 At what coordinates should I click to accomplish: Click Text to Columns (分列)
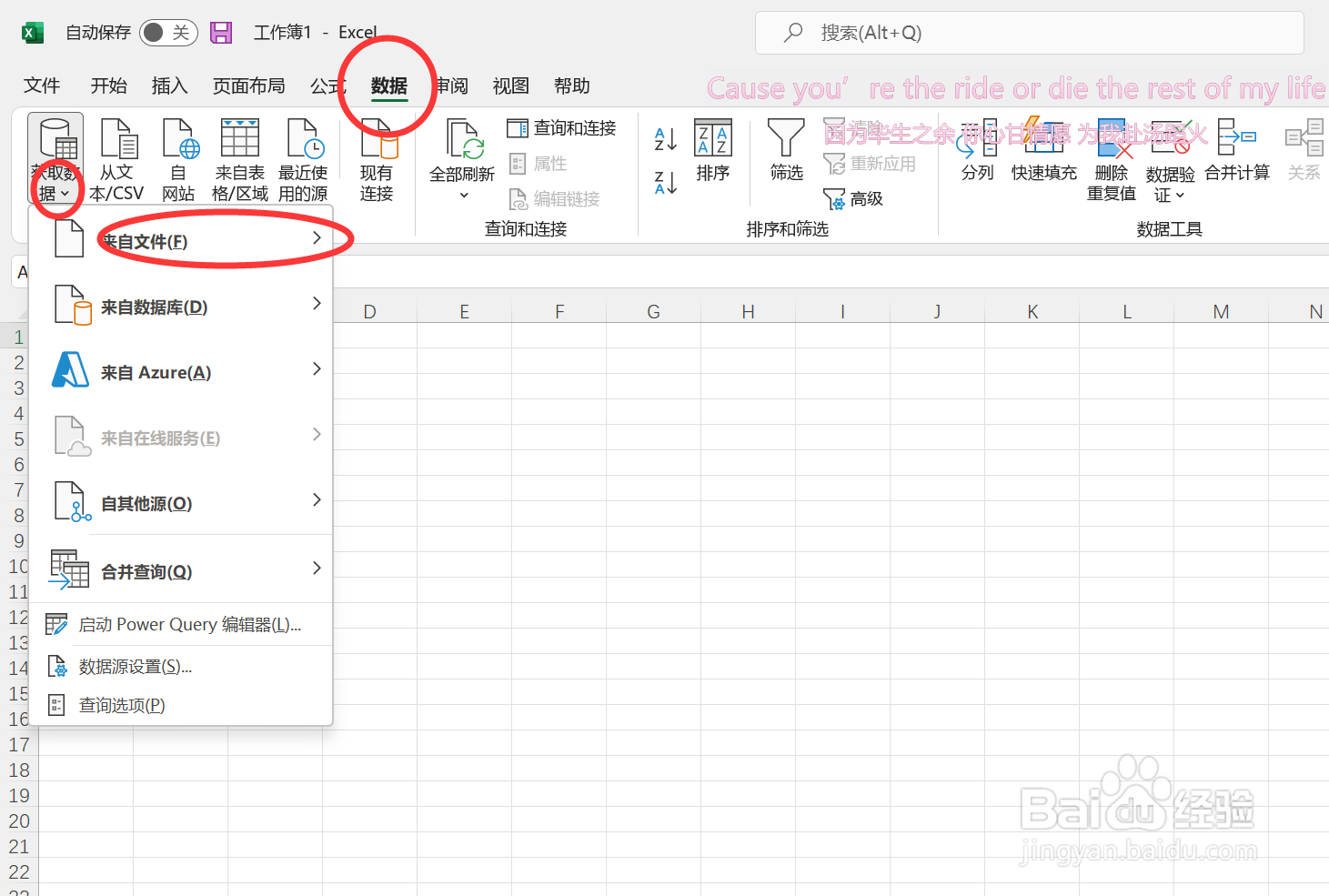click(978, 150)
